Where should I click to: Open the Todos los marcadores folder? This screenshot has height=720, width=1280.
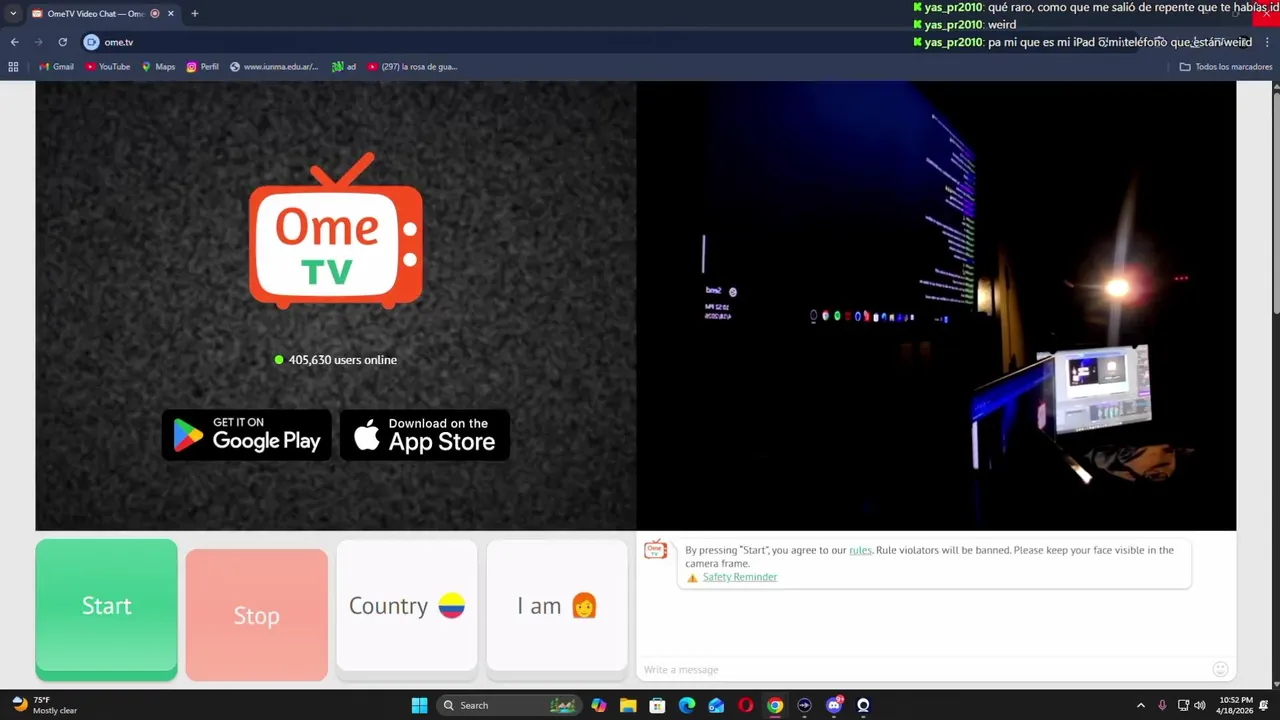[x=1226, y=67]
